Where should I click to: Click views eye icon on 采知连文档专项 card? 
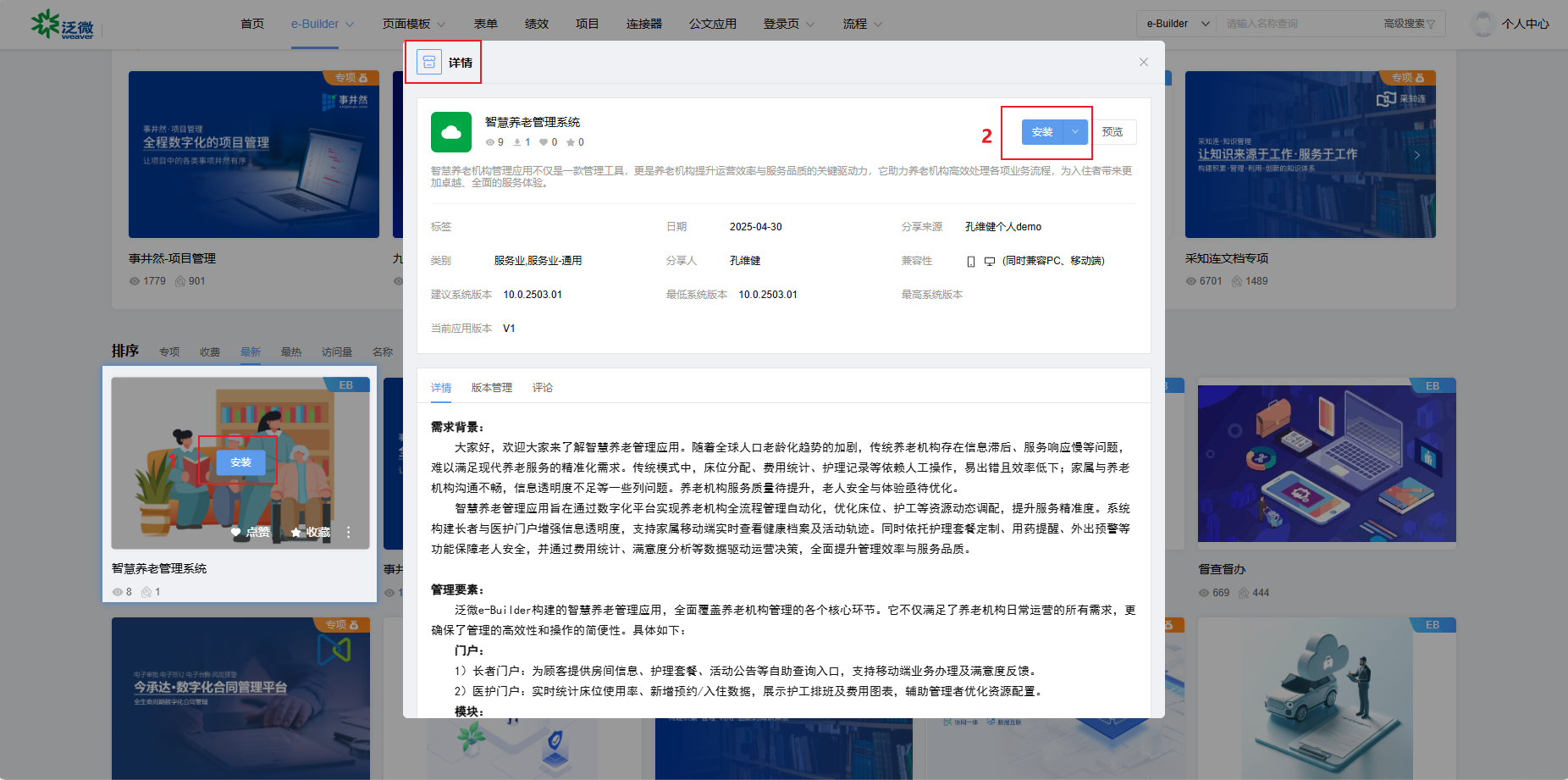click(1191, 281)
